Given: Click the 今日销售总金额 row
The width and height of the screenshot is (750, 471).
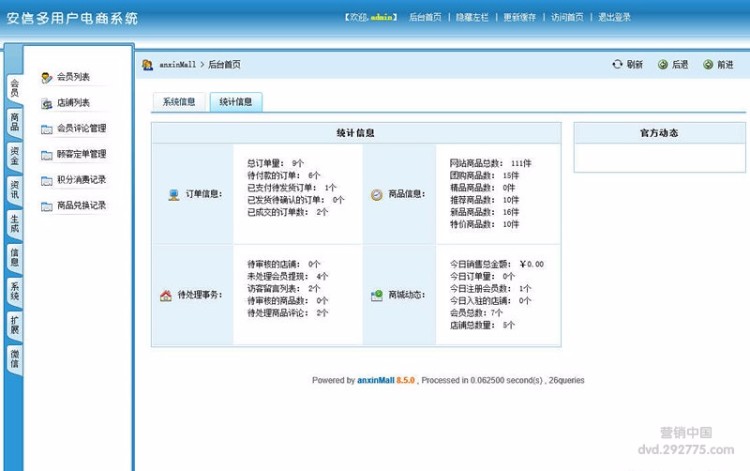Looking at the screenshot, I should [496, 264].
